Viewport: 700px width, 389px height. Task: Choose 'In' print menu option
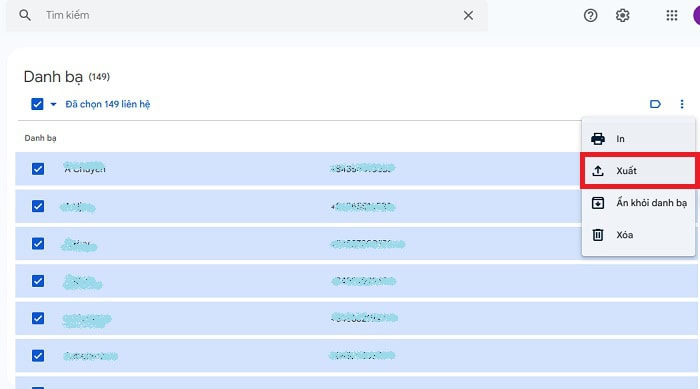pyautogui.click(x=638, y=138)
